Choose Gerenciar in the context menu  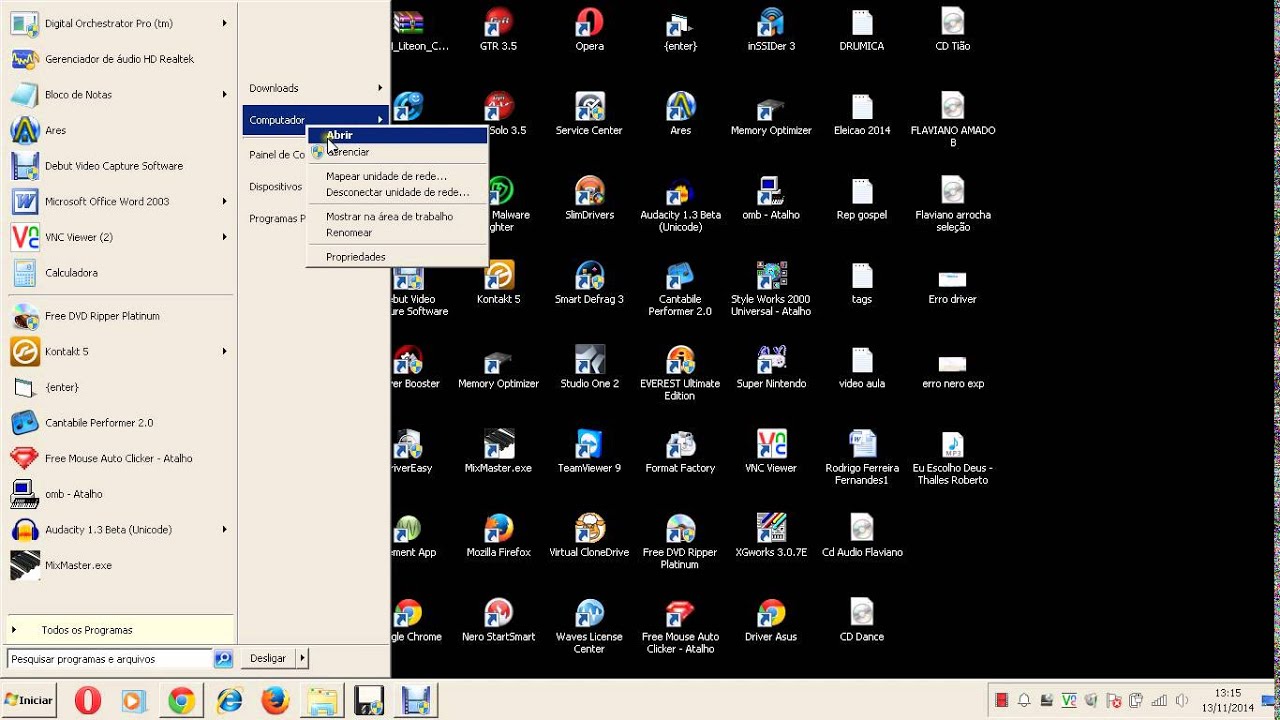tap(397, 152)
